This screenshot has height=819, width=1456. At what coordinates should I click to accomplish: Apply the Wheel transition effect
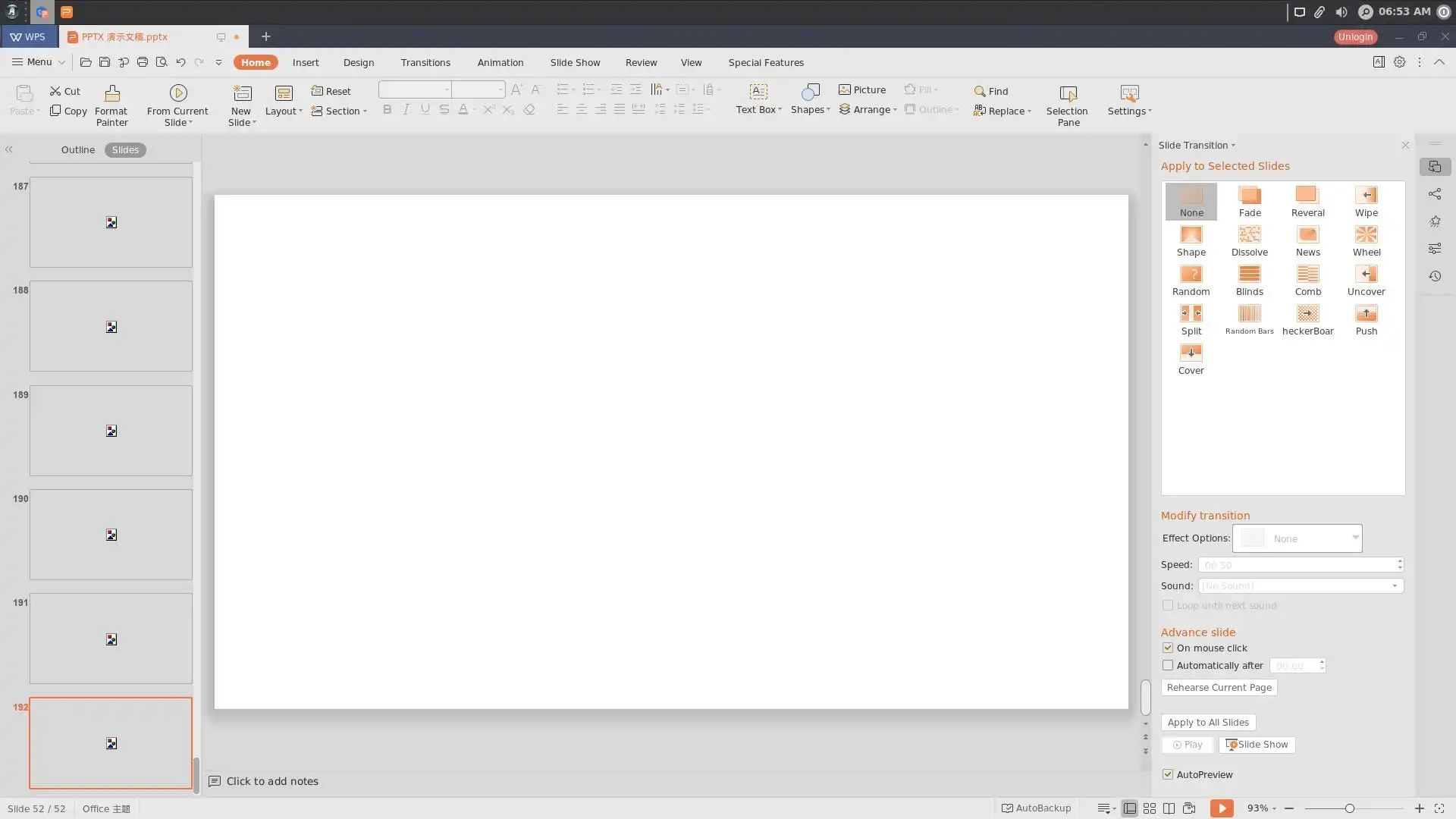pyautogui.click(x=1366, y=240)
